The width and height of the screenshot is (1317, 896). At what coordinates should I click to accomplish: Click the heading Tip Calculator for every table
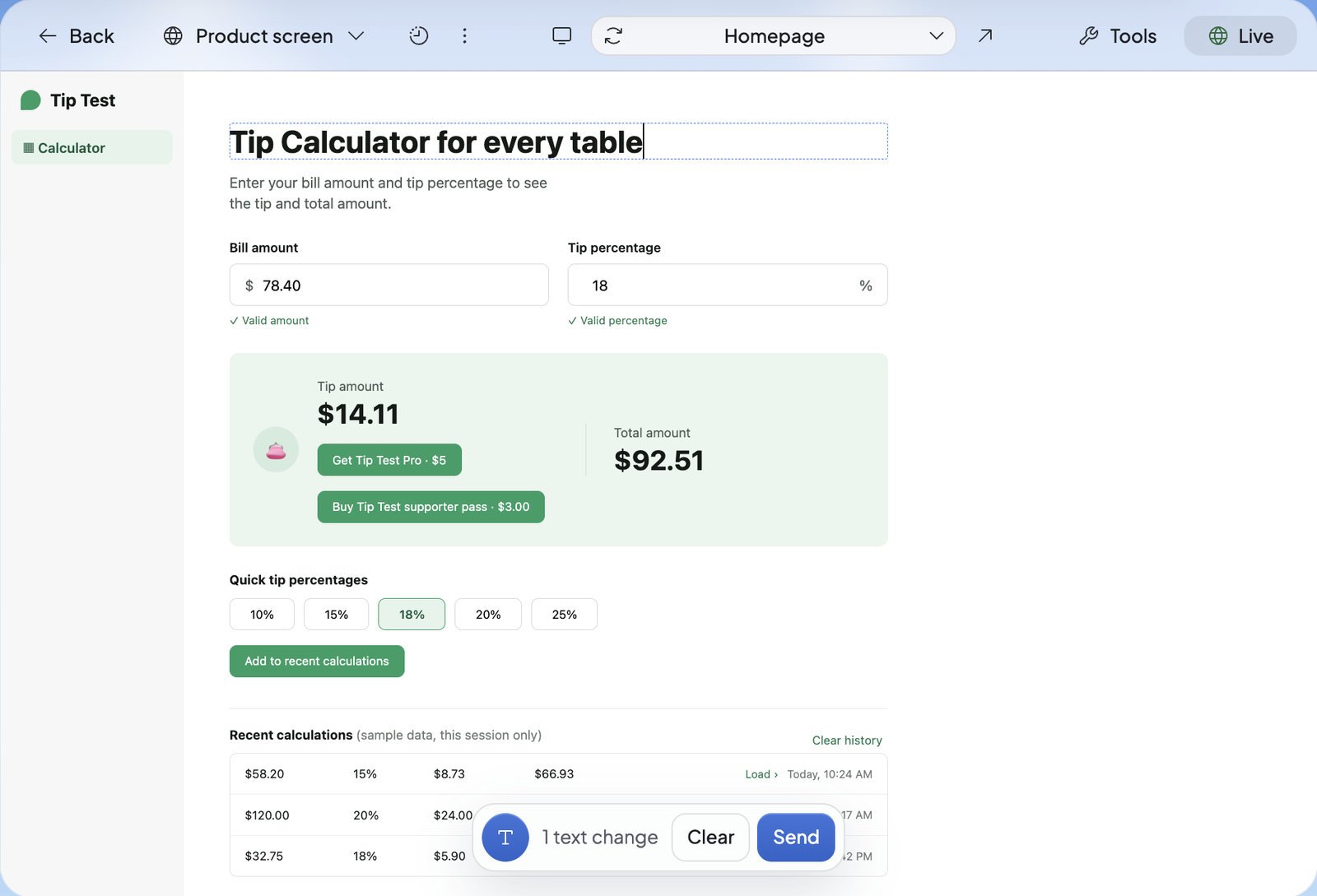[x=435, y=142]
